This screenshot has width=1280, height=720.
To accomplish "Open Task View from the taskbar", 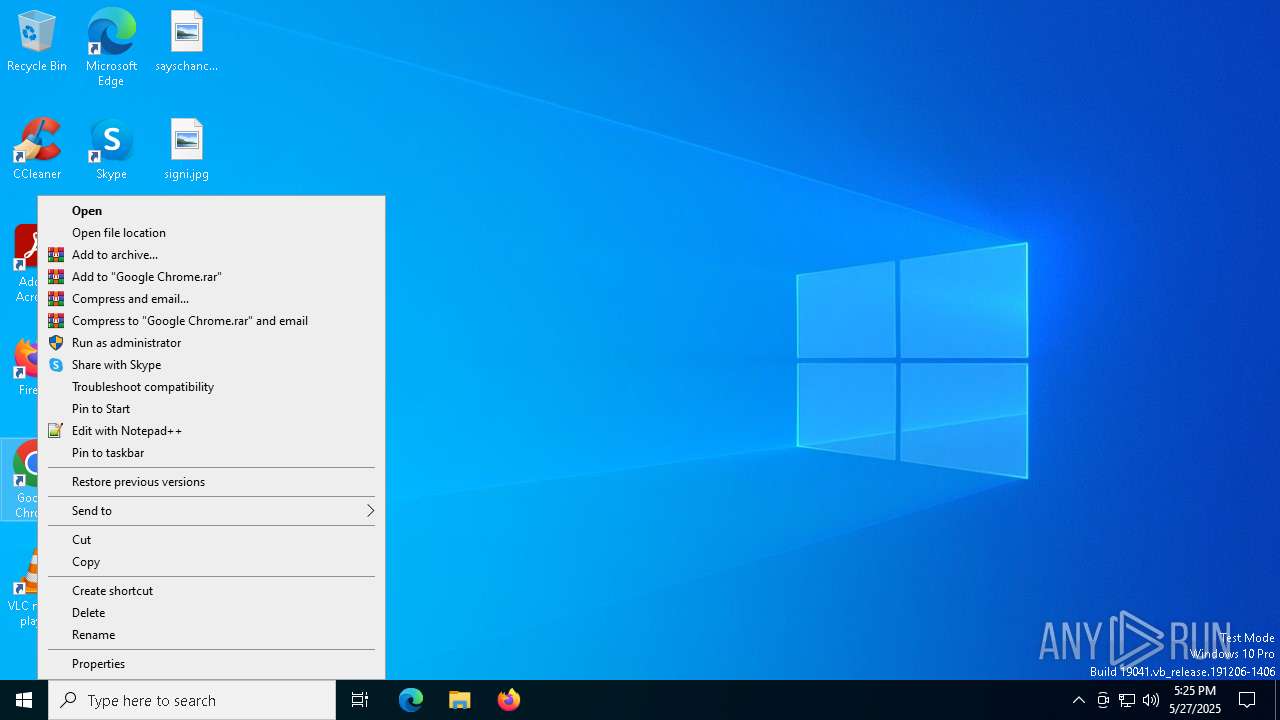I will [360, 700].
